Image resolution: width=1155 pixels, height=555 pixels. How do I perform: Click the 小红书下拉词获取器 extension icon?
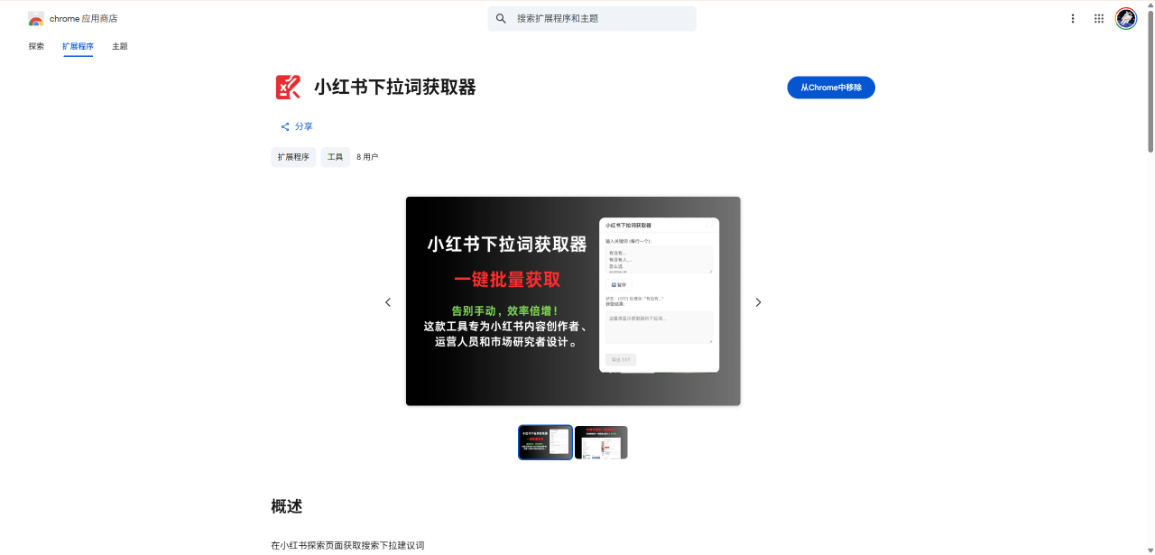tap(288, 87)
